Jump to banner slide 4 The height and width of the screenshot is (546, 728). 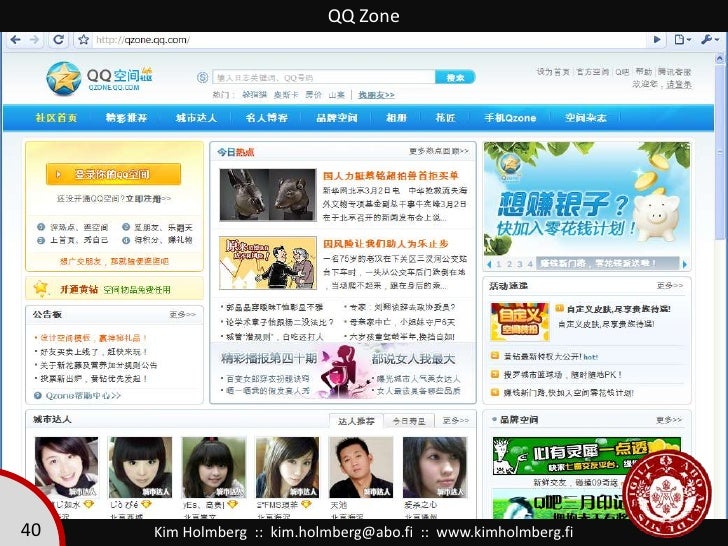click(530, 264)
